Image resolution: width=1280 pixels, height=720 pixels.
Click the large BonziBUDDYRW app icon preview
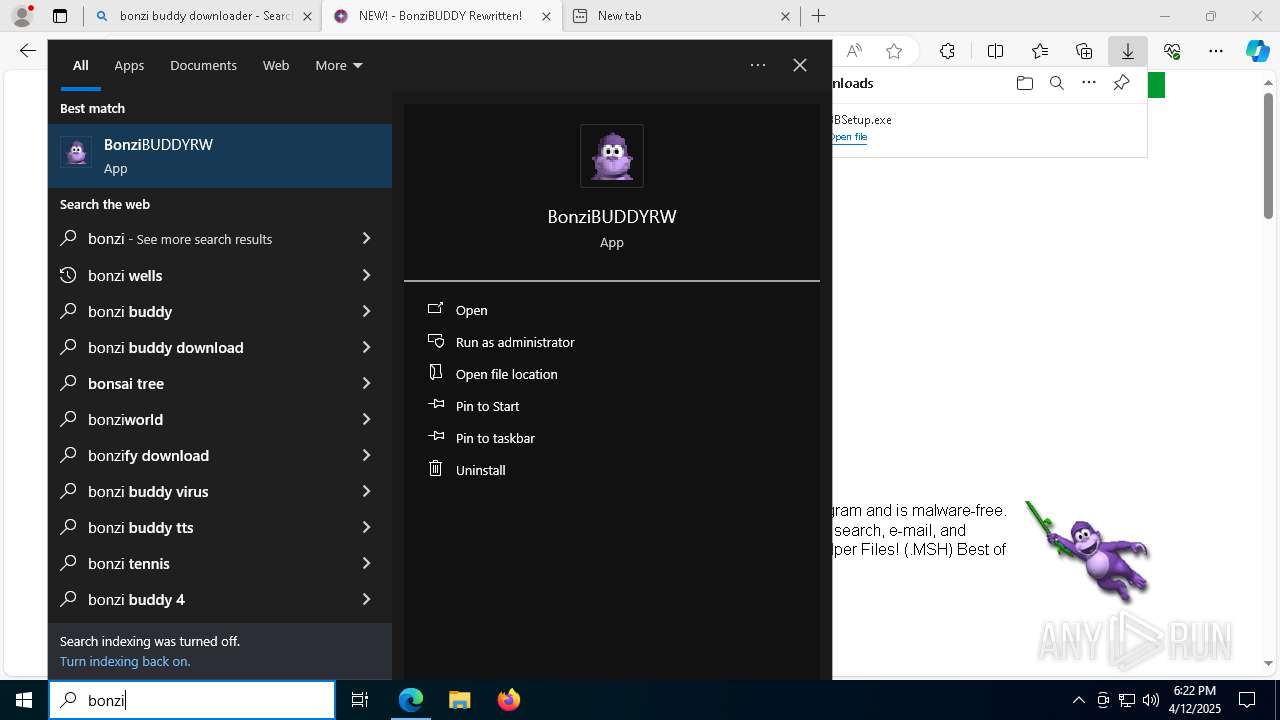612,156
